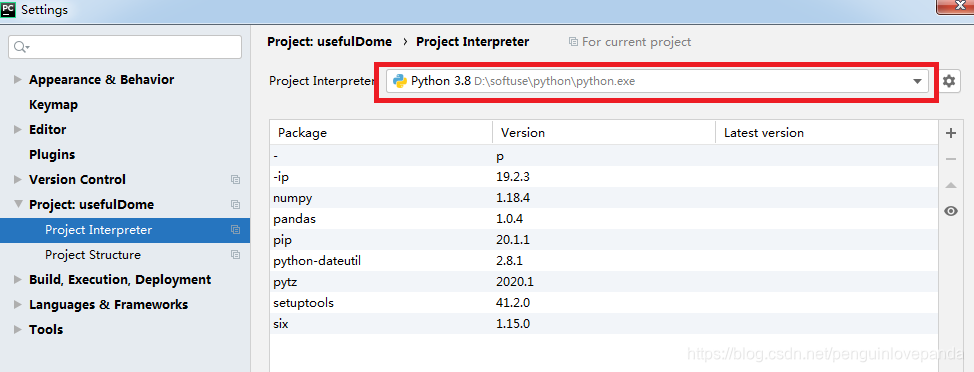
Task: Select Project Structure in sidebar
Action: [x=93, y=255]
